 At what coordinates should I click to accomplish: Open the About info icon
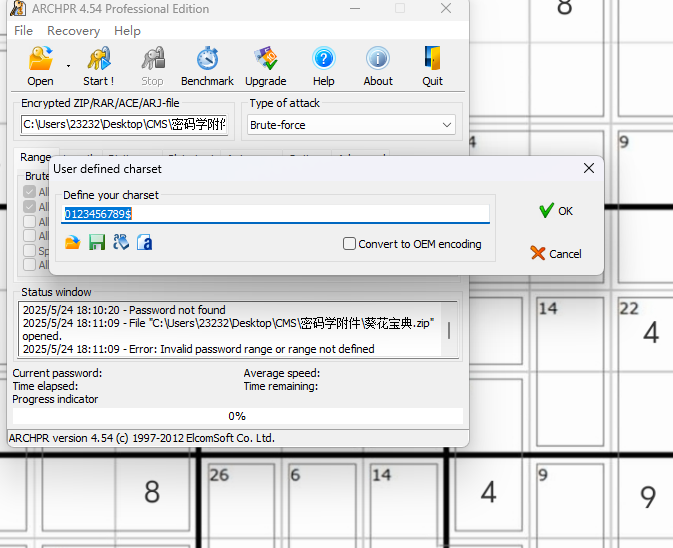click(x=377, y=60)
